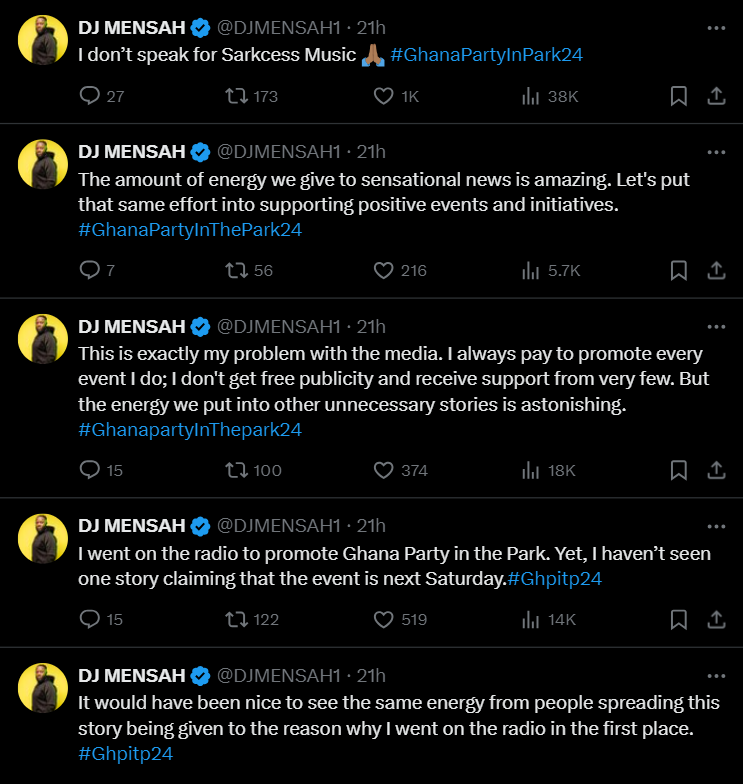This screenshot has height=784, width=743.
Task: Open more options on the Sarkcess Music tweet
Action: coord(716,28)
